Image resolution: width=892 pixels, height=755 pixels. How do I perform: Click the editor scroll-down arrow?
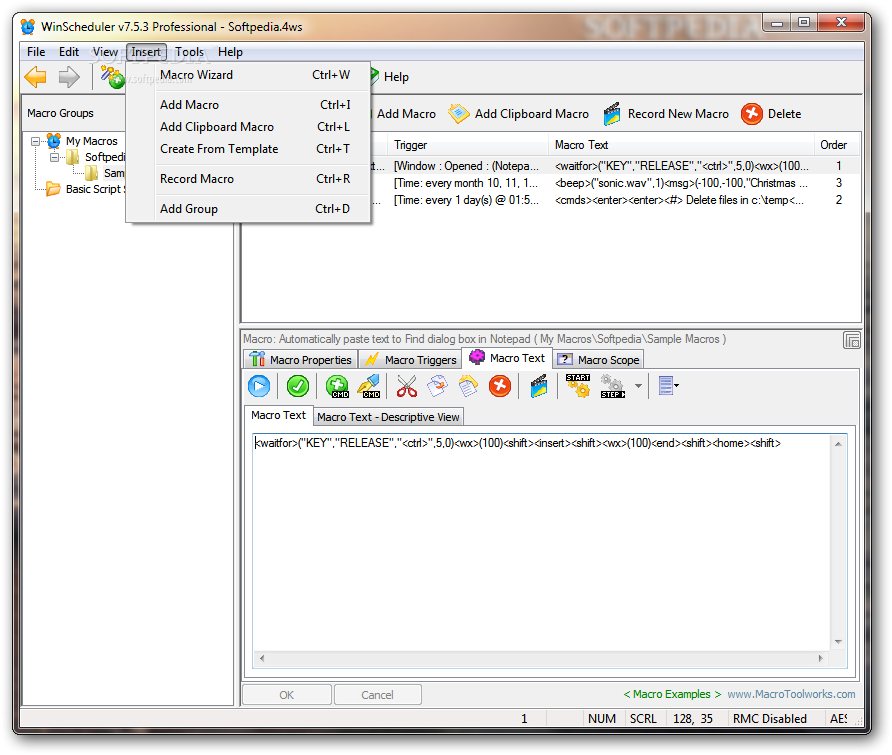pos(839,642)
